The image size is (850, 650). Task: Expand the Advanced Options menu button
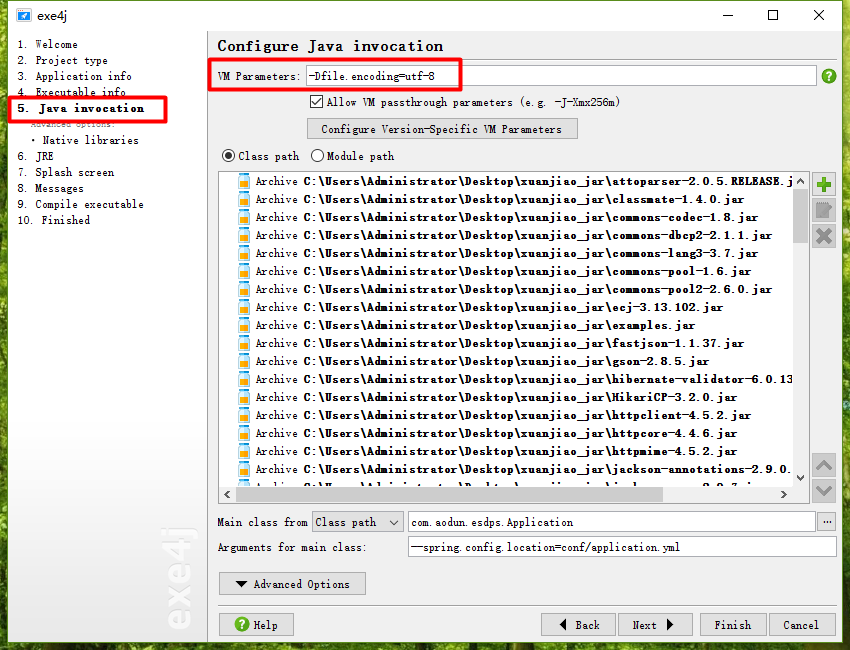(x=292, y=584)
